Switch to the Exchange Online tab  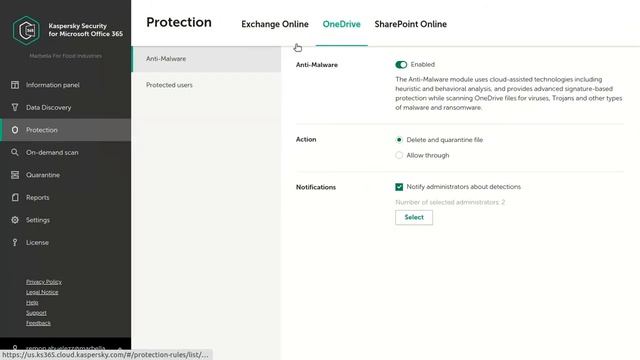pyautogui.click(x=275, y=24)
